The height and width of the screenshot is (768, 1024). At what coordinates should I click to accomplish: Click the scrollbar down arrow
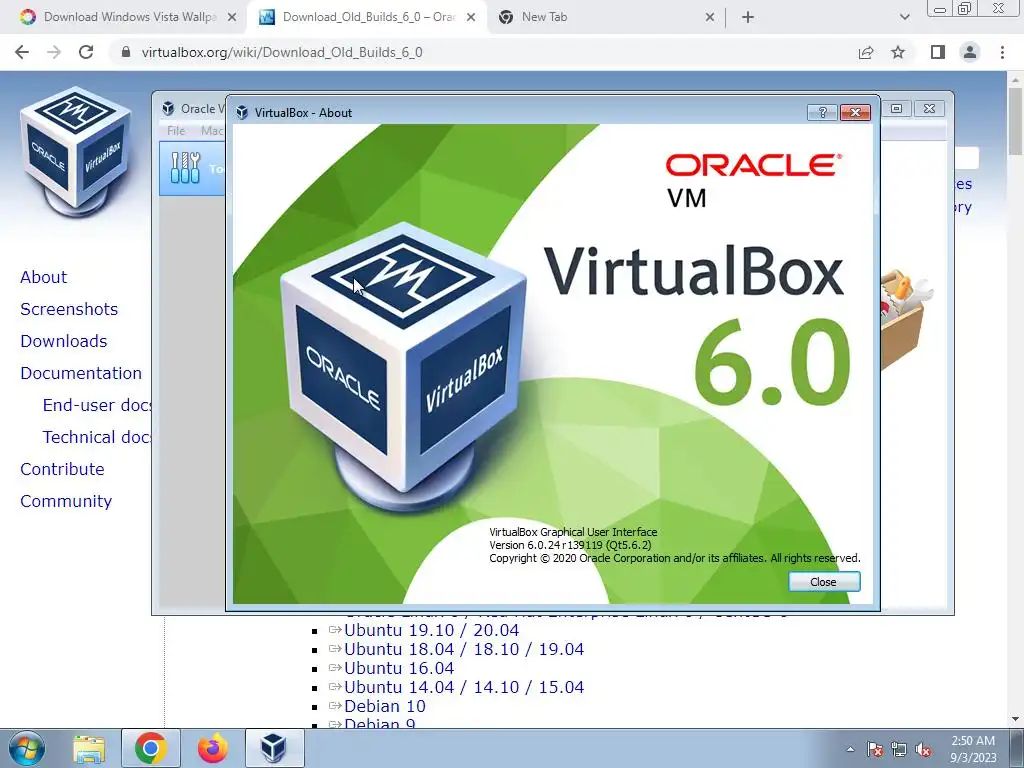coord(1016,719)
